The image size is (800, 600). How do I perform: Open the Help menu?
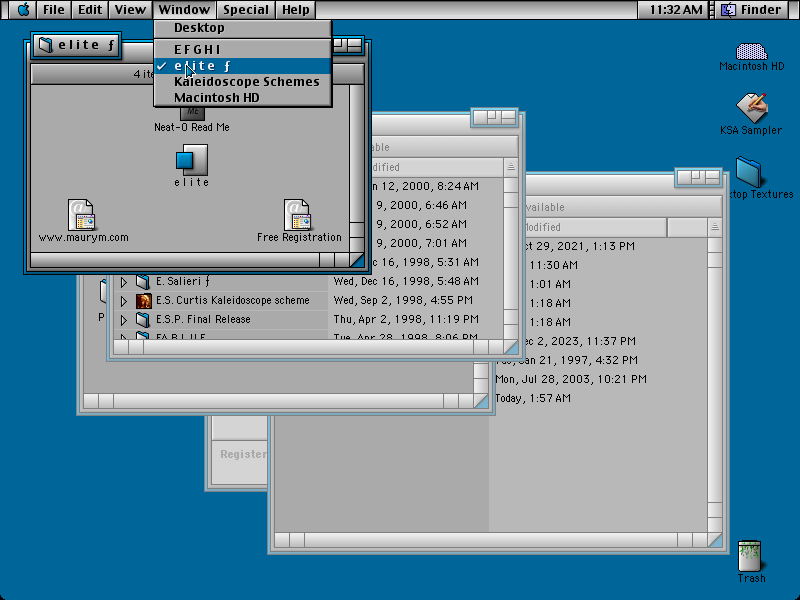pos(295,10)
